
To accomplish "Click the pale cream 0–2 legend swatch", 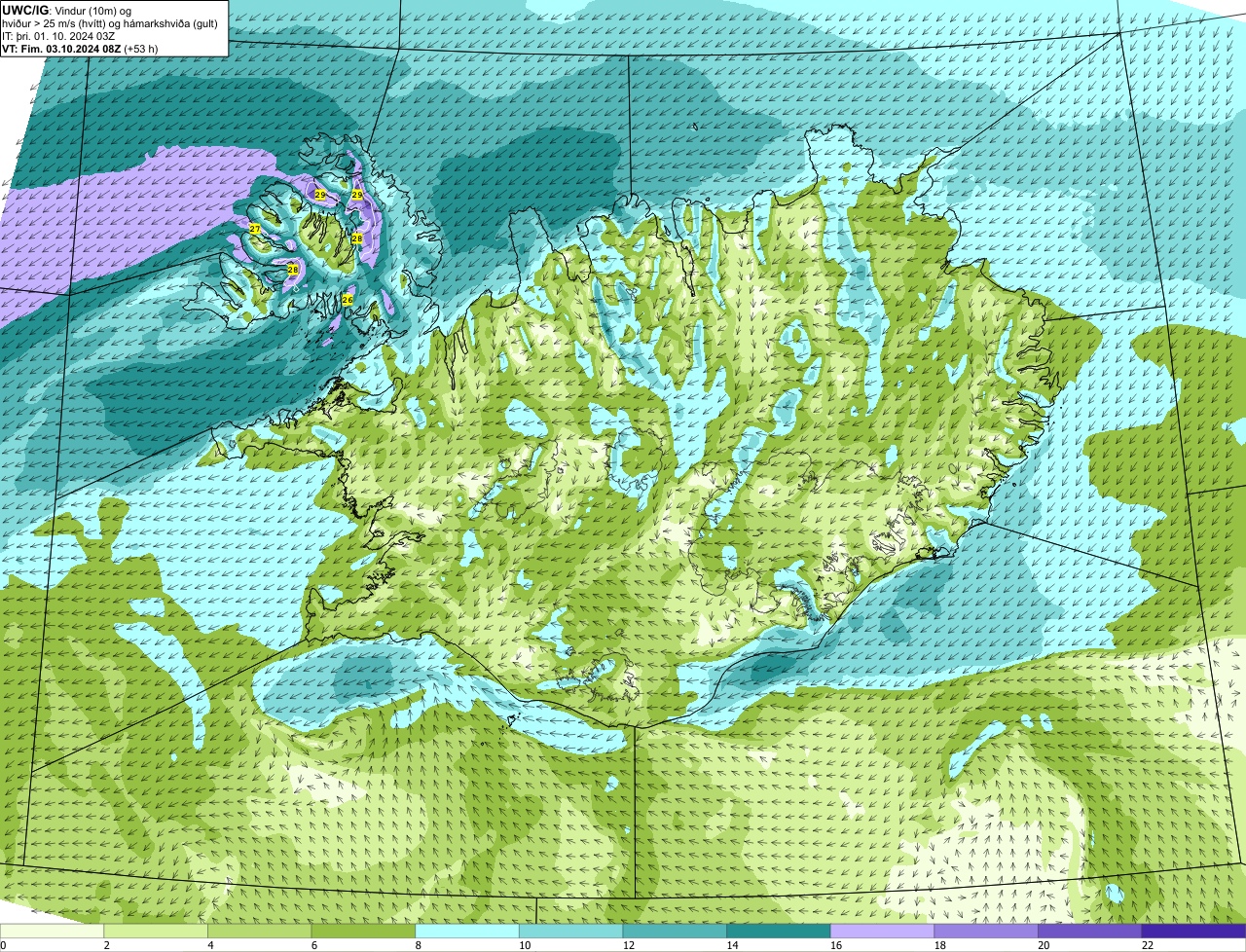I will 52,931.
